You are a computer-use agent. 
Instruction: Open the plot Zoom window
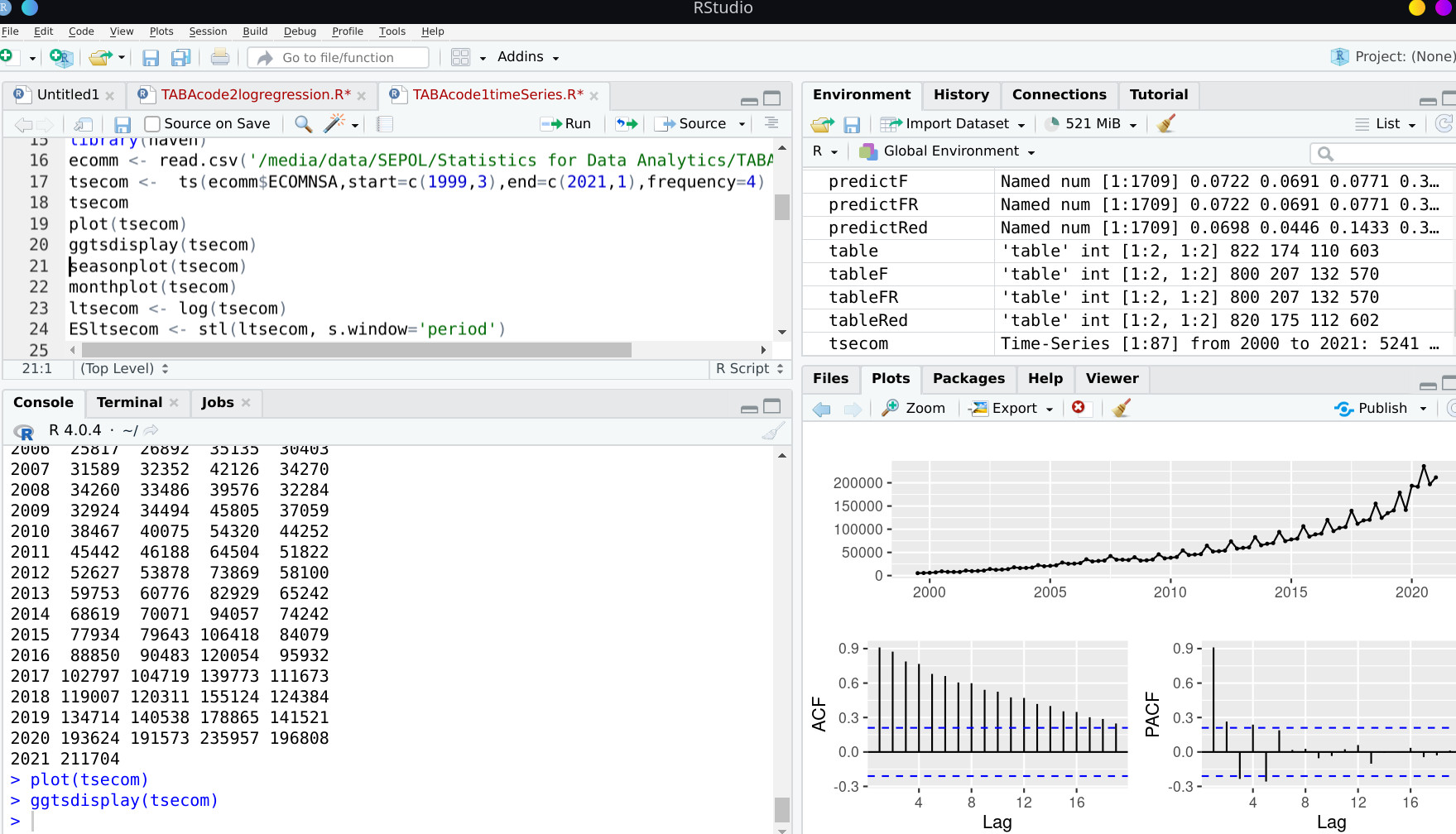pos(914,408)
